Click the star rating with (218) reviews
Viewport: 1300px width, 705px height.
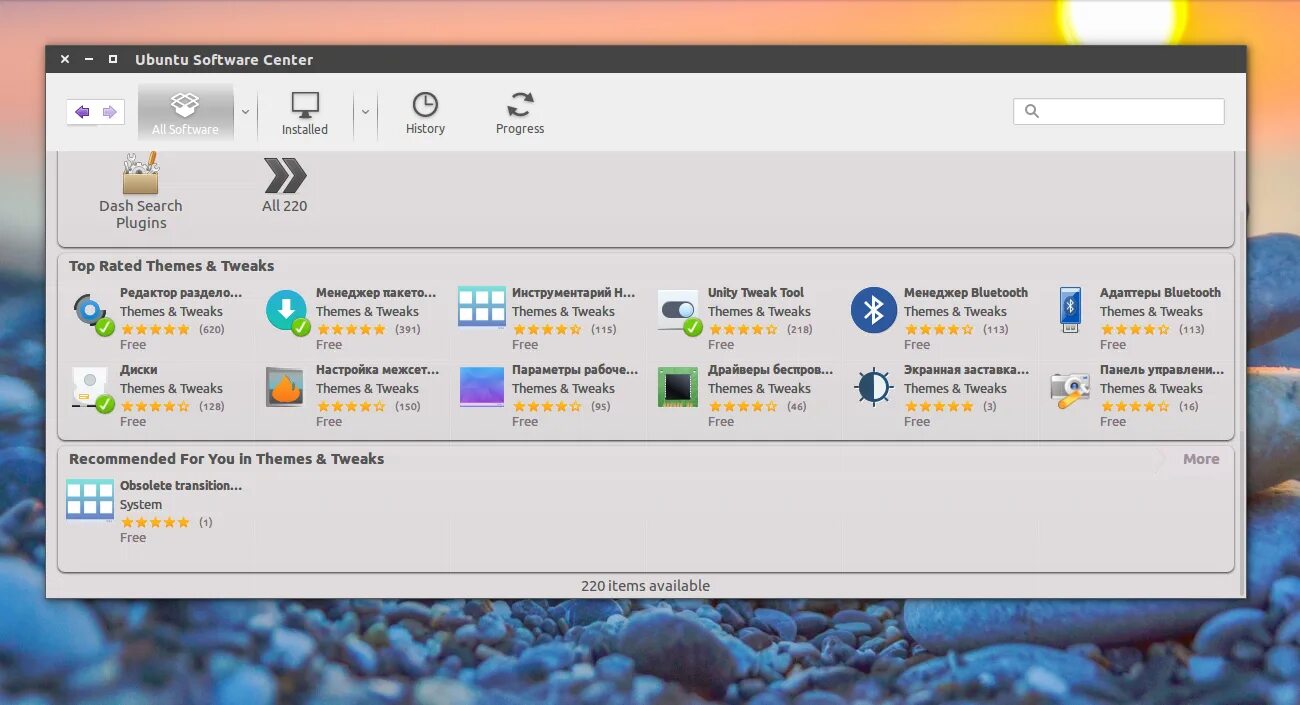coord(743,329)
